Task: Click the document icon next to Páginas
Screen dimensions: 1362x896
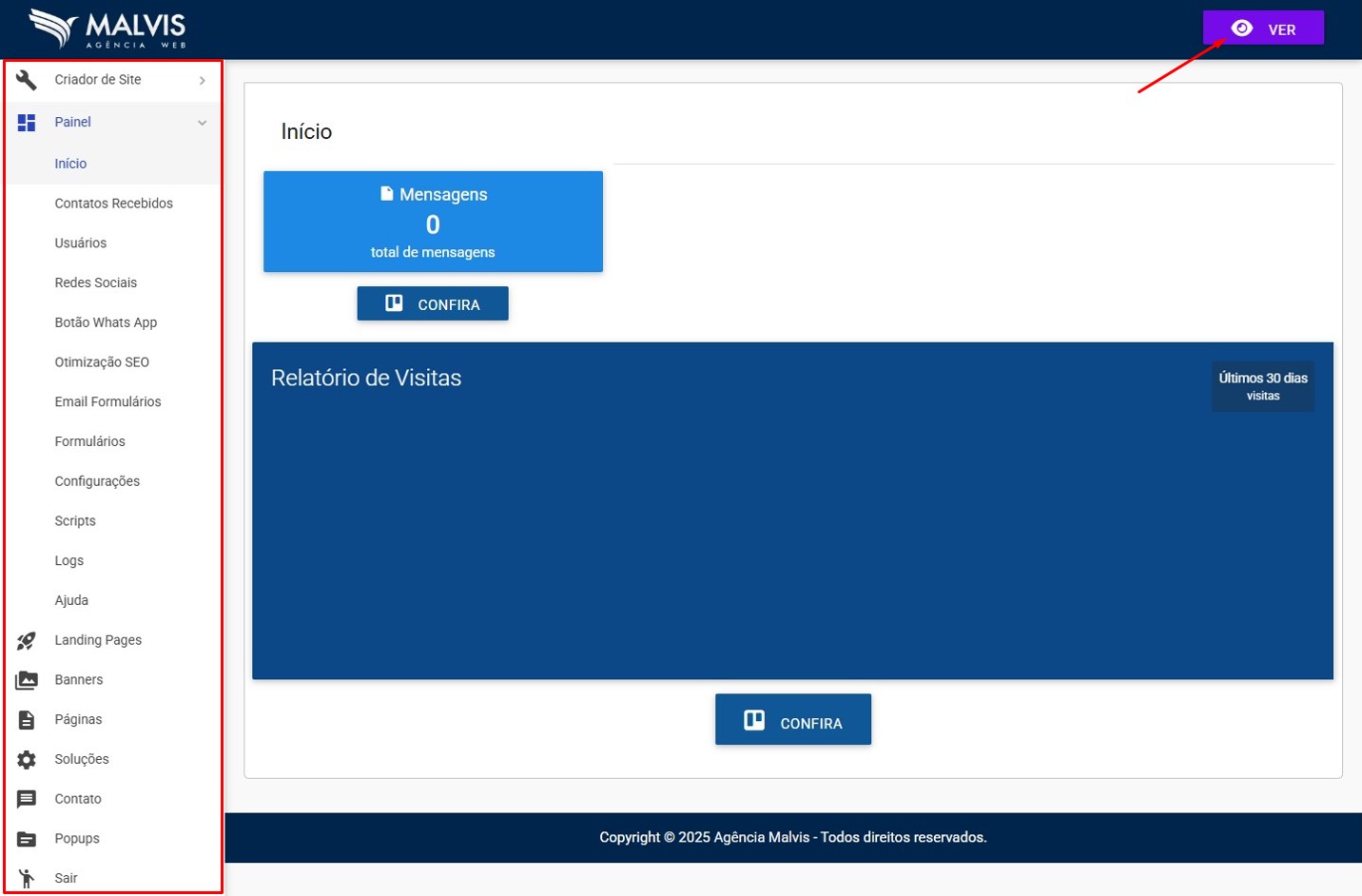Action: [27, 720]
